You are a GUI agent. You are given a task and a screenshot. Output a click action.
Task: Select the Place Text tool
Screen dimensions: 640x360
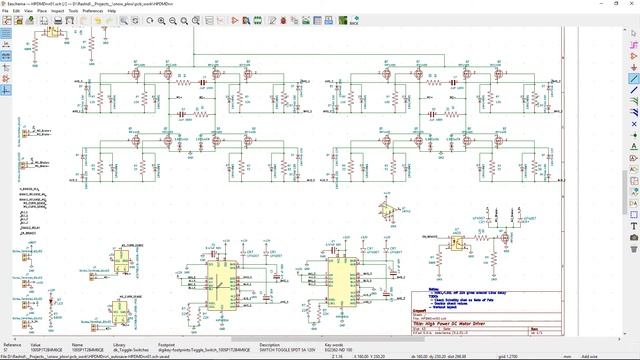(634, 226)
